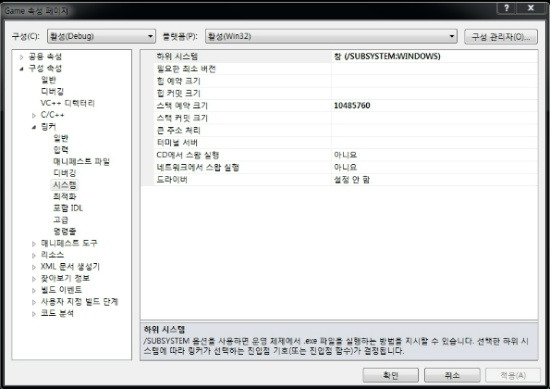Select the 최적화 tree item

click(x=65, y=196)
